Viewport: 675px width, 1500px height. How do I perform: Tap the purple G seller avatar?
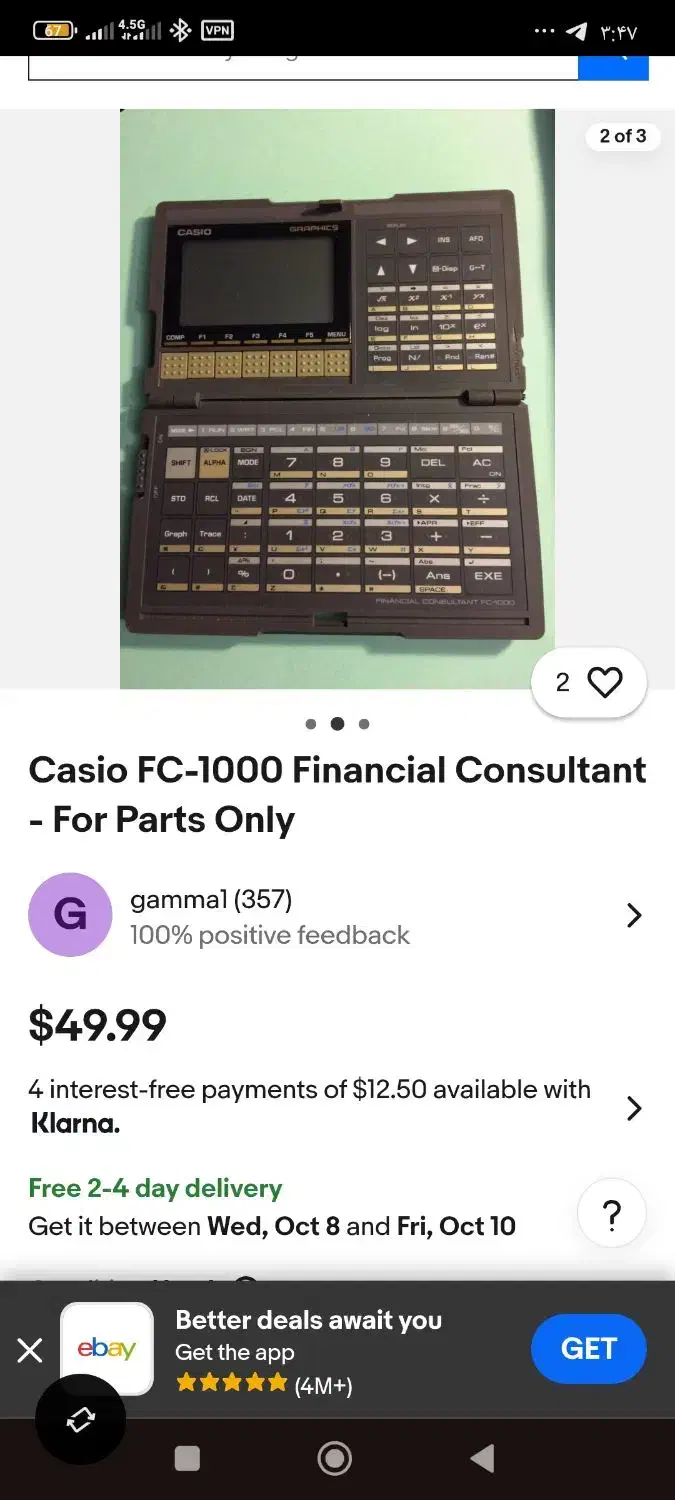70,915
